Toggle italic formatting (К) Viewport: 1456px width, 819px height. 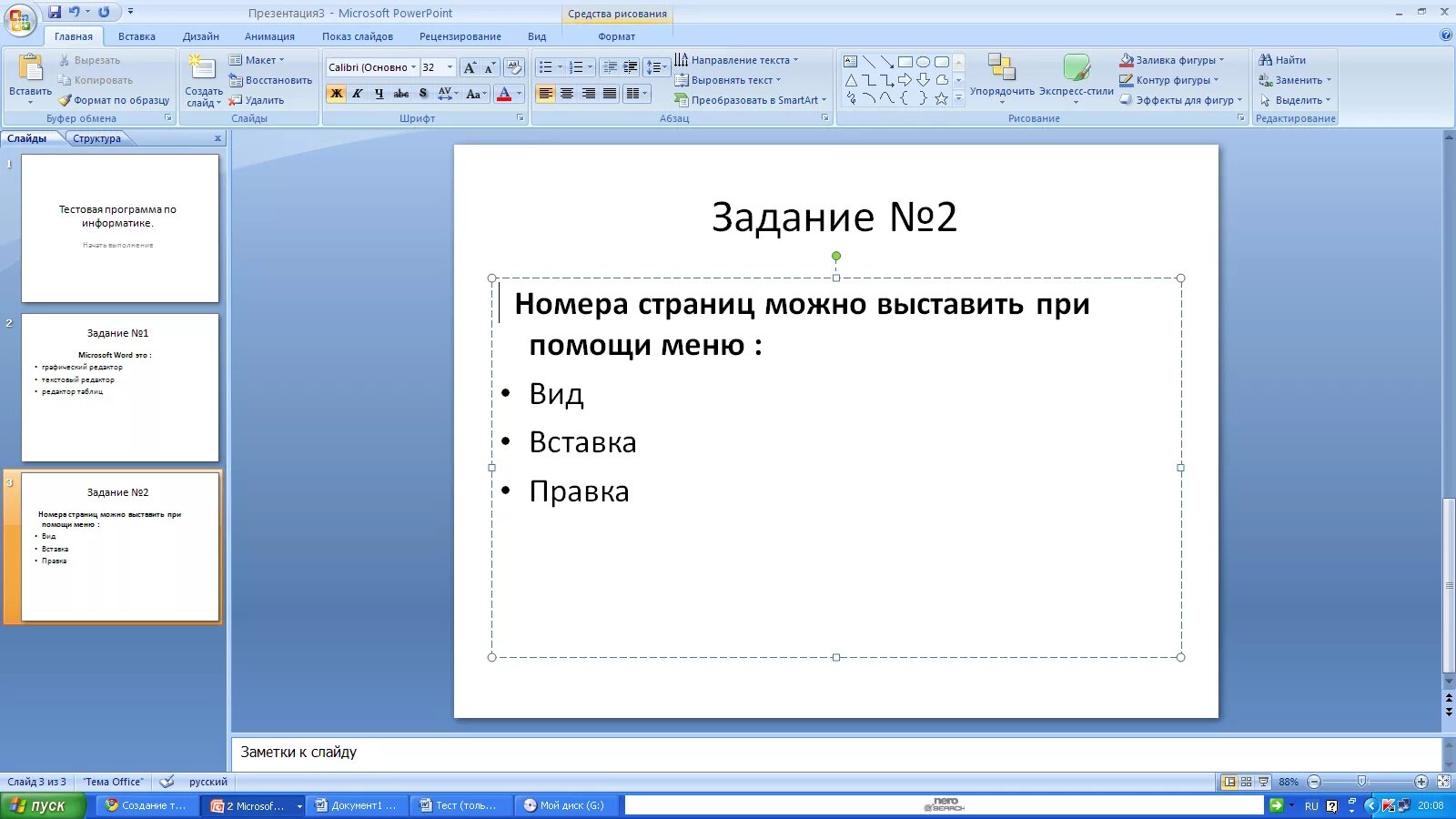click(x=358, y=94)
